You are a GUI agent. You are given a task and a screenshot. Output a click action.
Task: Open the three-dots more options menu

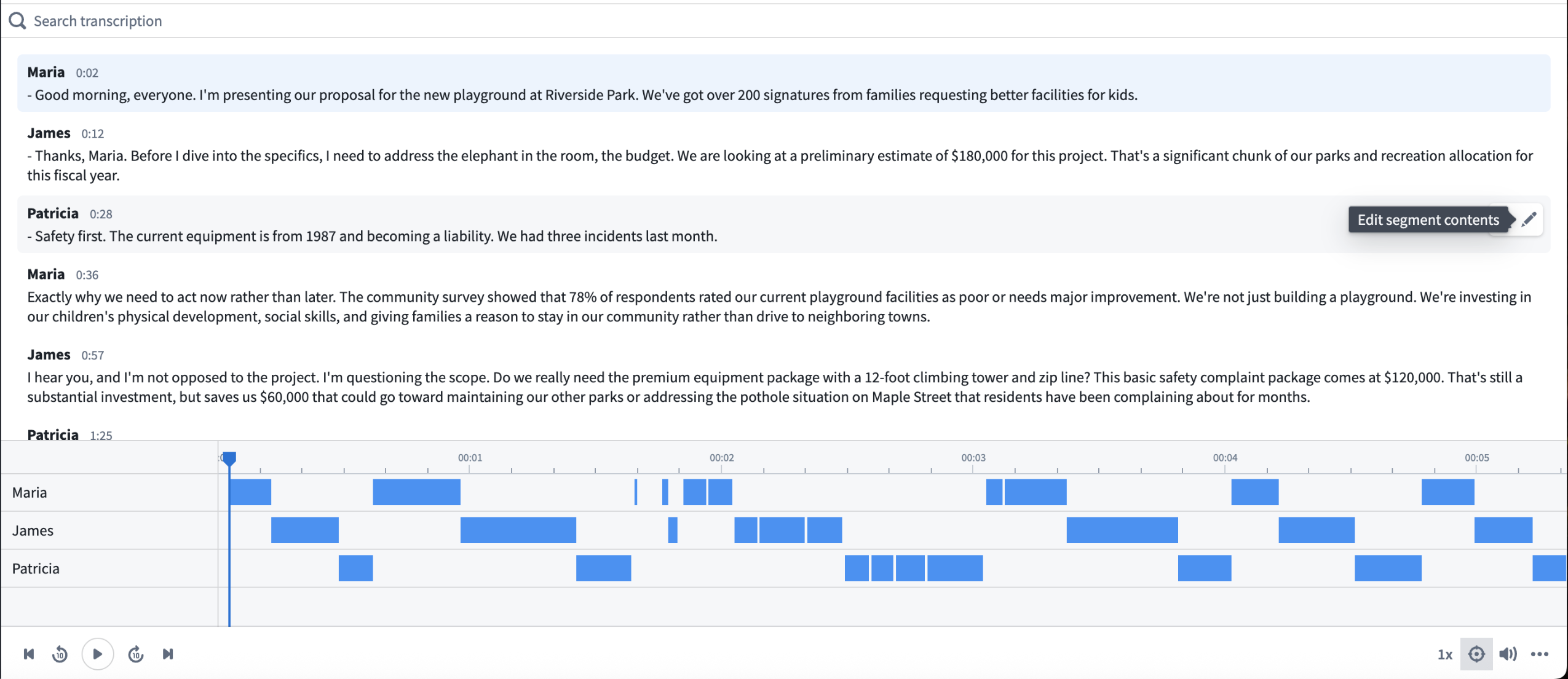coord(1540,654)
